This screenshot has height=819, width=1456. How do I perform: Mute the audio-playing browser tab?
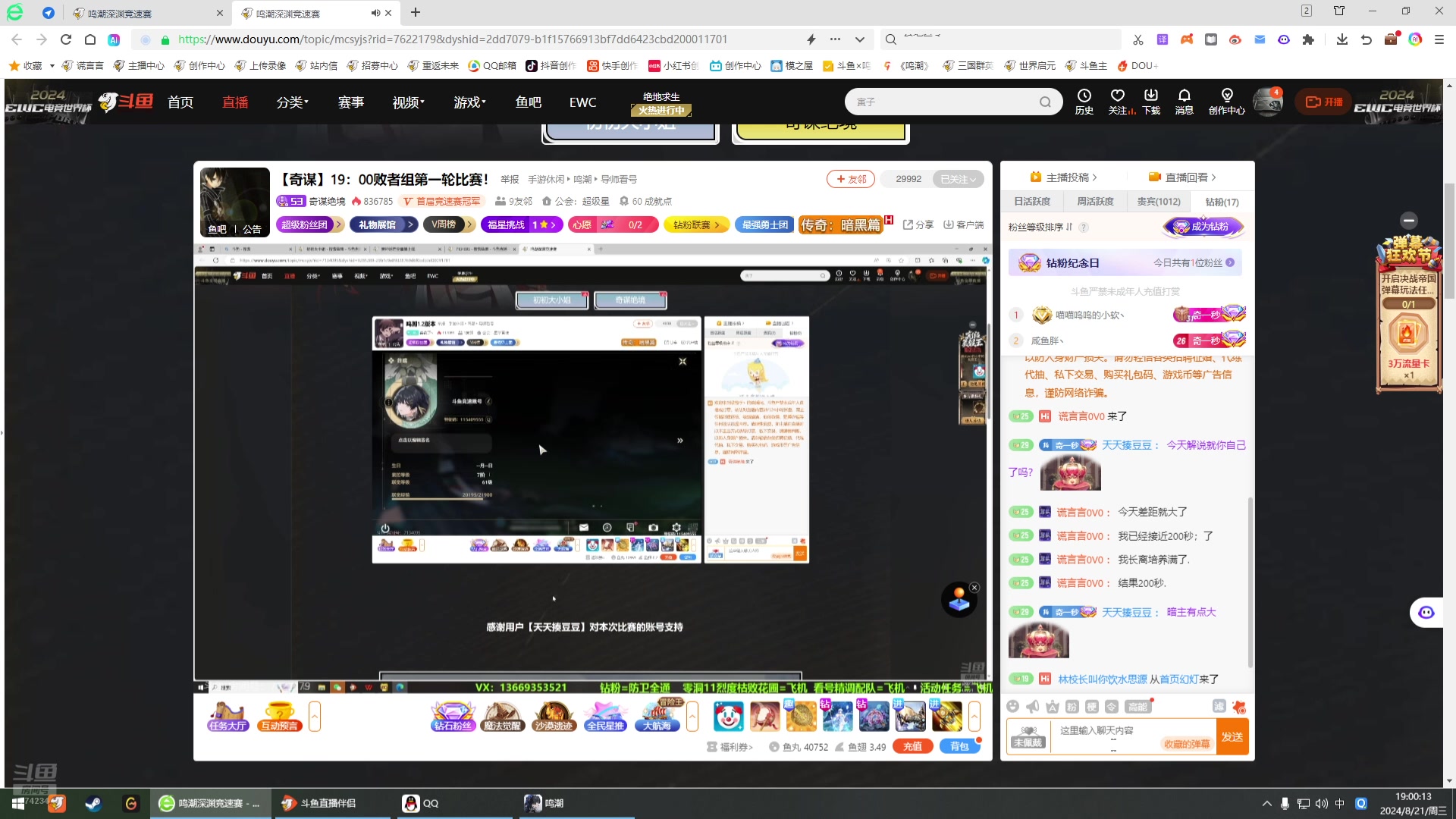(x=375, y=13)
